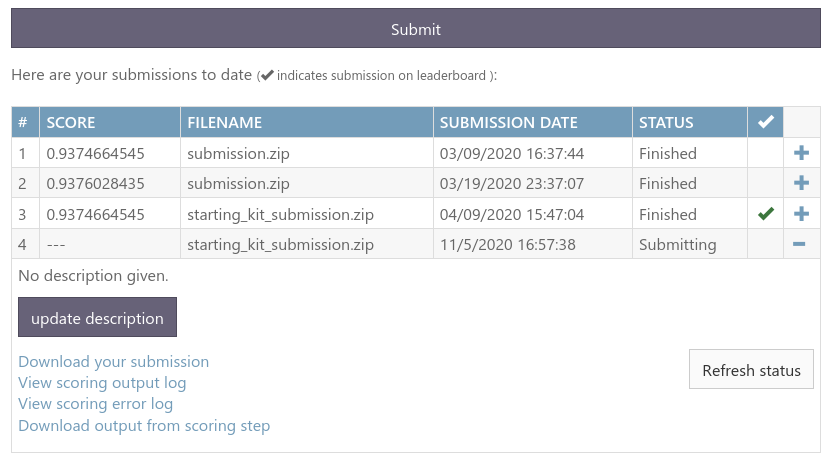Viewport: 837px width, 468px height.
Task: Sort by the STATUS column header
Action: pyautogui.click(x=666, y=123)
